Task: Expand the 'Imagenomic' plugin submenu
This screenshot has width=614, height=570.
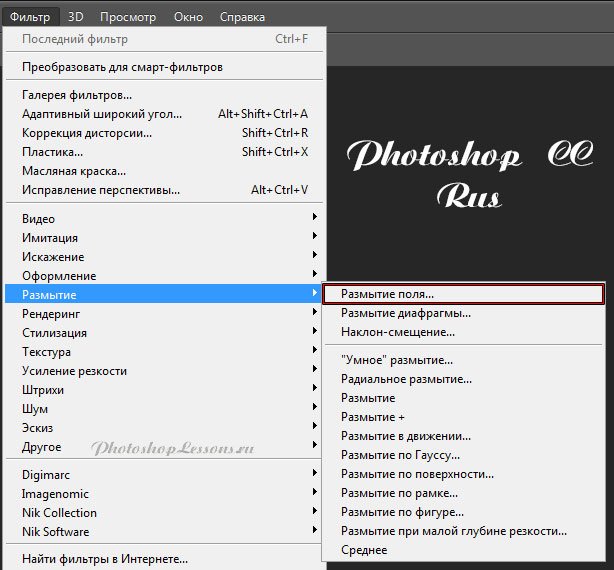Action: (55, 494)
